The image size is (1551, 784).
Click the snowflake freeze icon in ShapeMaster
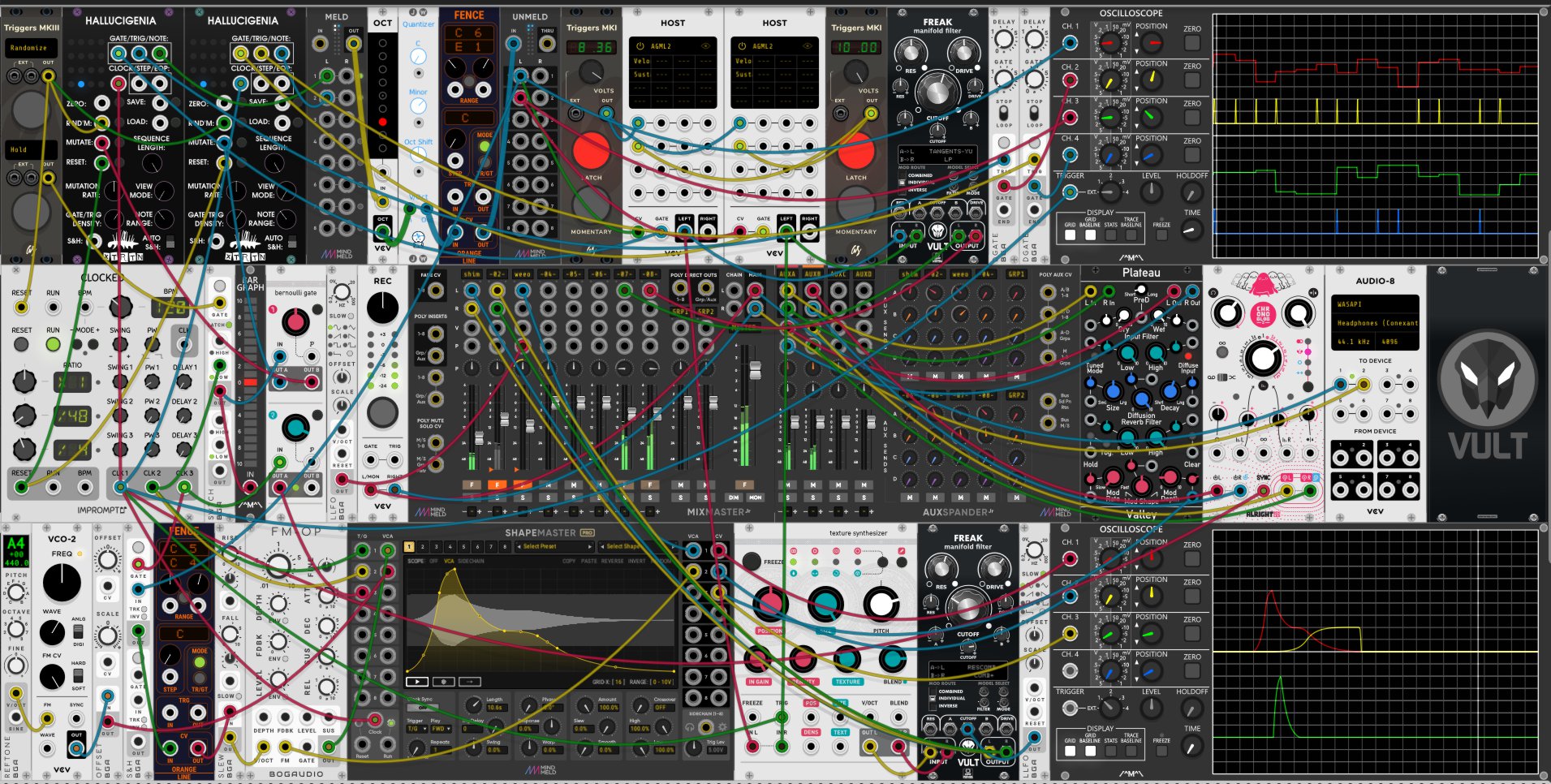click(444, 682)
